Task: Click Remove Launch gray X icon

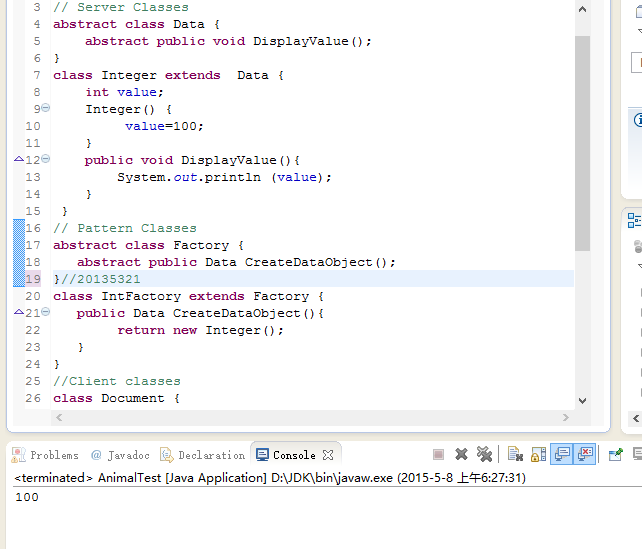Action: (461, 454)
